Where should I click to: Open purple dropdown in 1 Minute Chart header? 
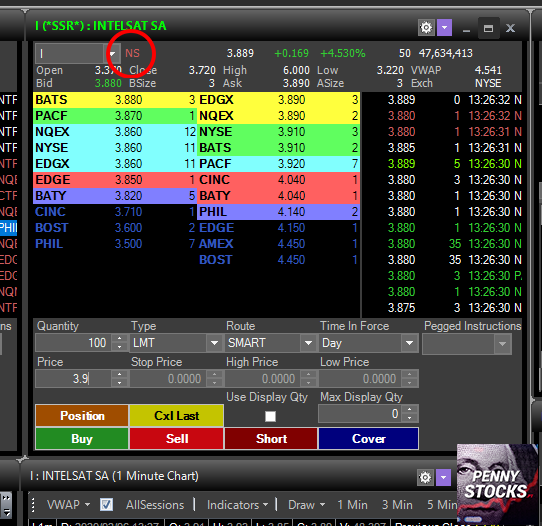coord(443,478)
